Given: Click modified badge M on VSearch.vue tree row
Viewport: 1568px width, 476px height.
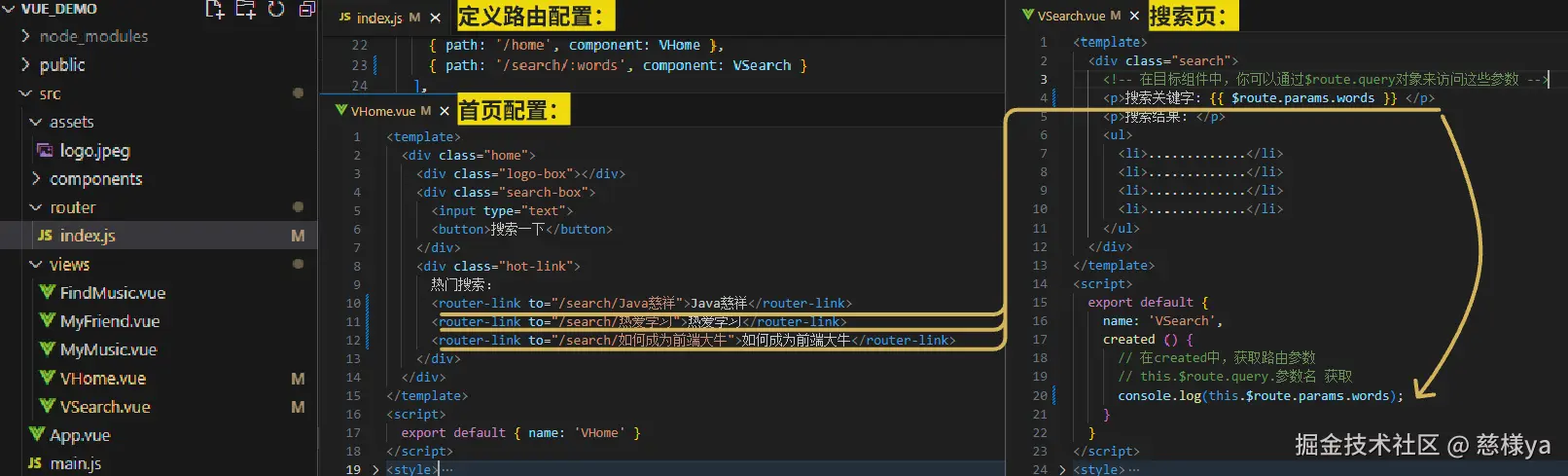Looking at the screenshot, I should pos(298,407).
